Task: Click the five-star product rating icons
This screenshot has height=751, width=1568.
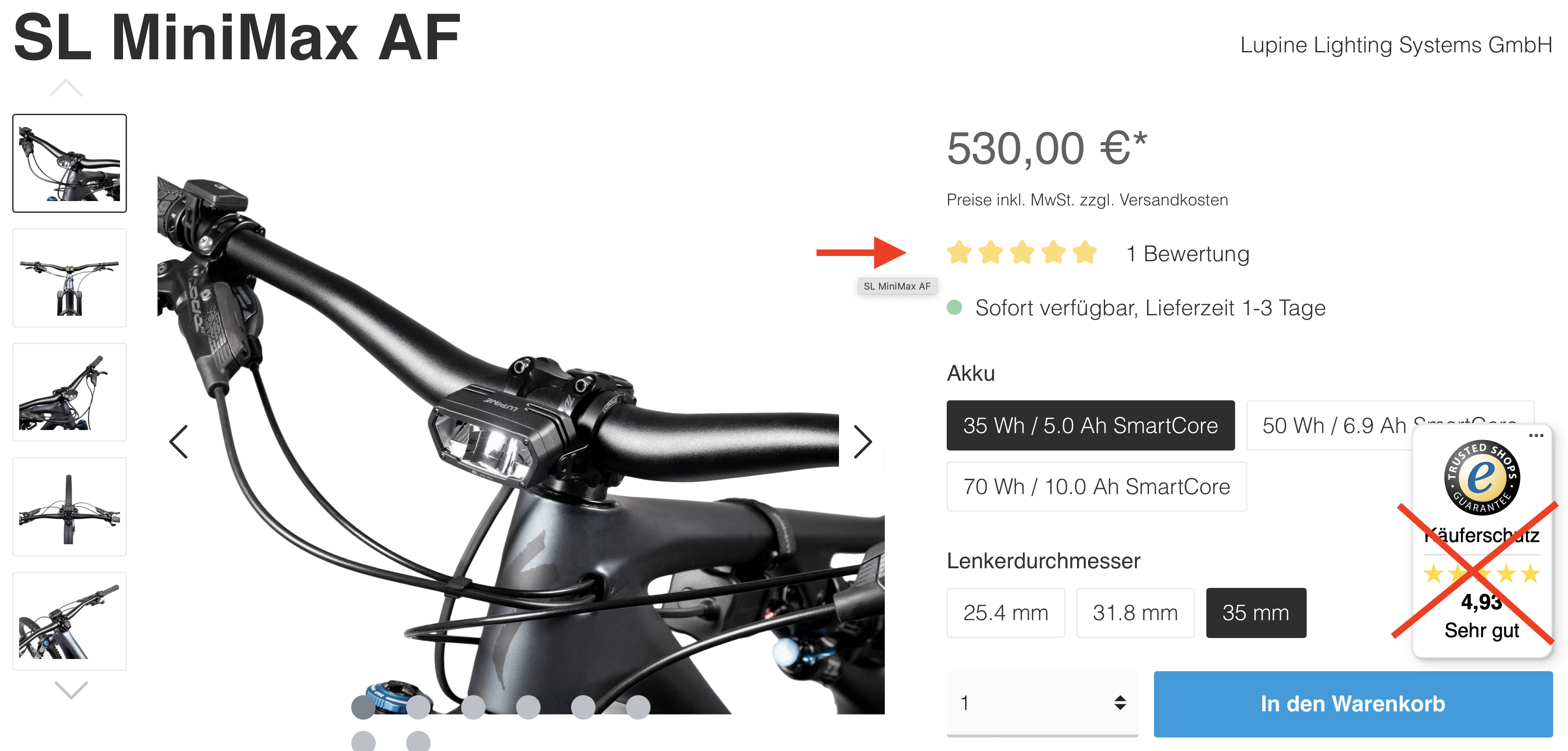Action: (1021, 253)
